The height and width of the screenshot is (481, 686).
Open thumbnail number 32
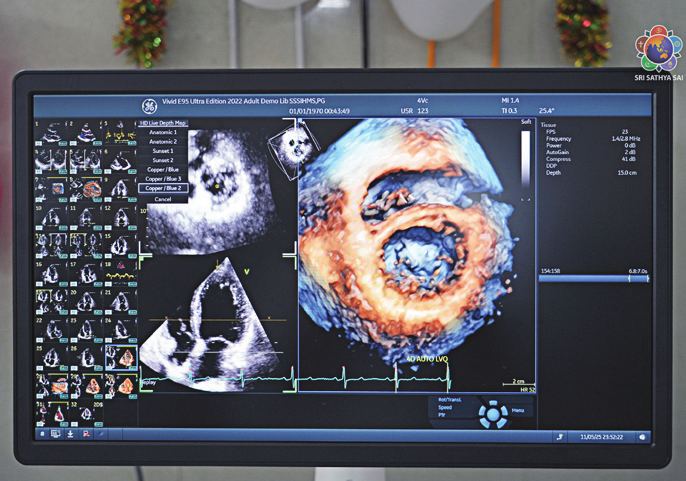tap(86, 414)
